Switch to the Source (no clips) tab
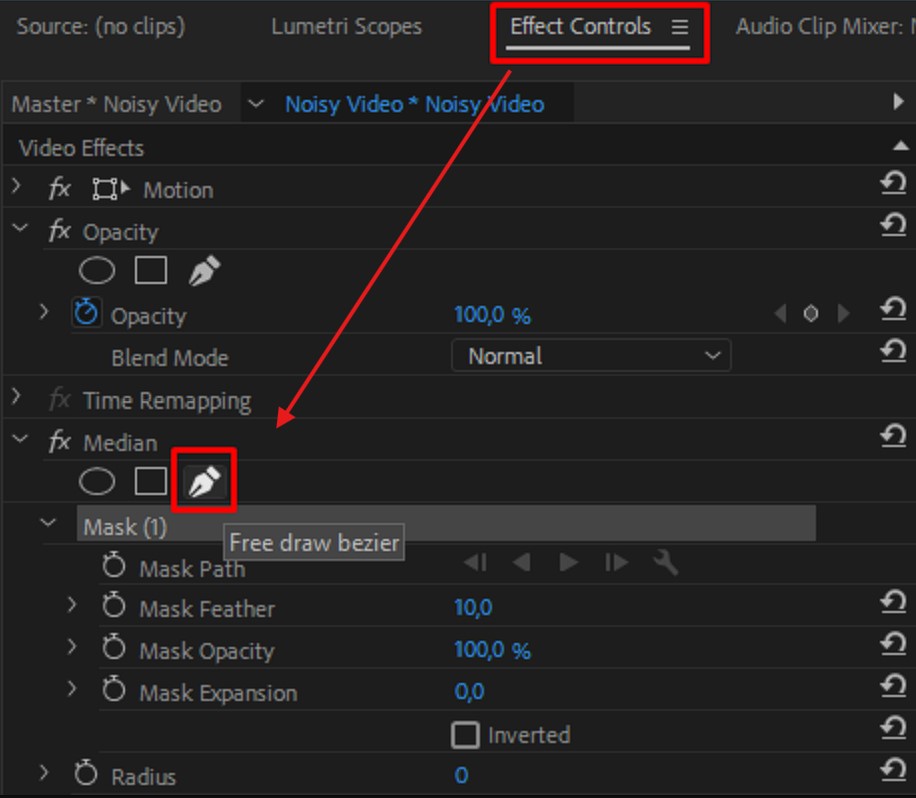This screenshot has width=916, height=798. [100, 27]
